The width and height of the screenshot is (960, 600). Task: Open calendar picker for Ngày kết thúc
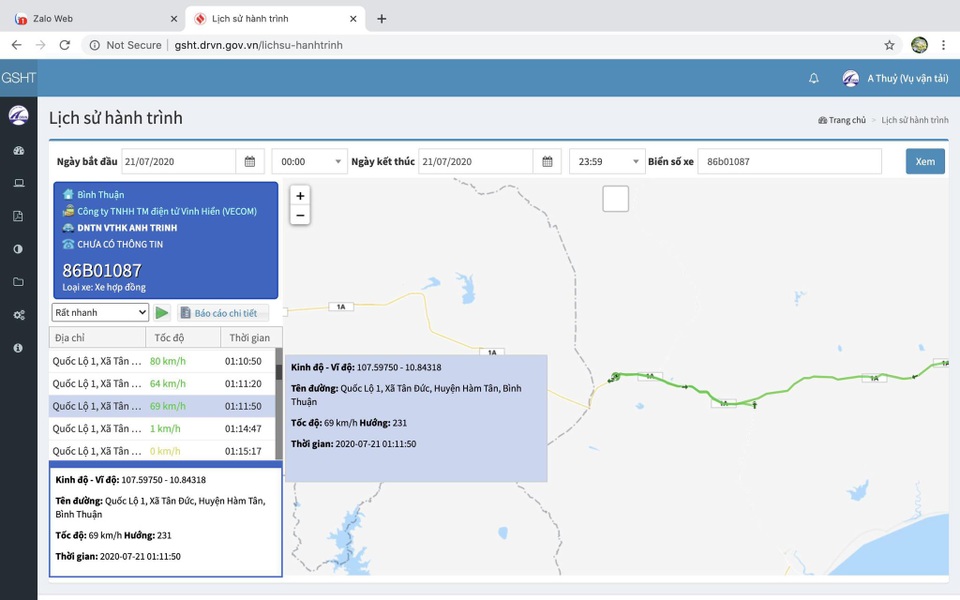click(547, 161)
